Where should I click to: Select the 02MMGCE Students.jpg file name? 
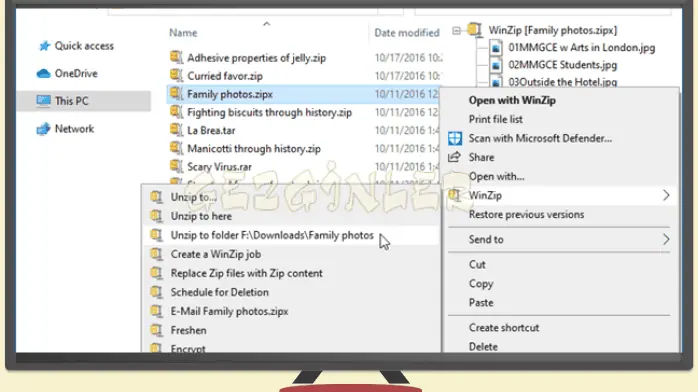563,65
